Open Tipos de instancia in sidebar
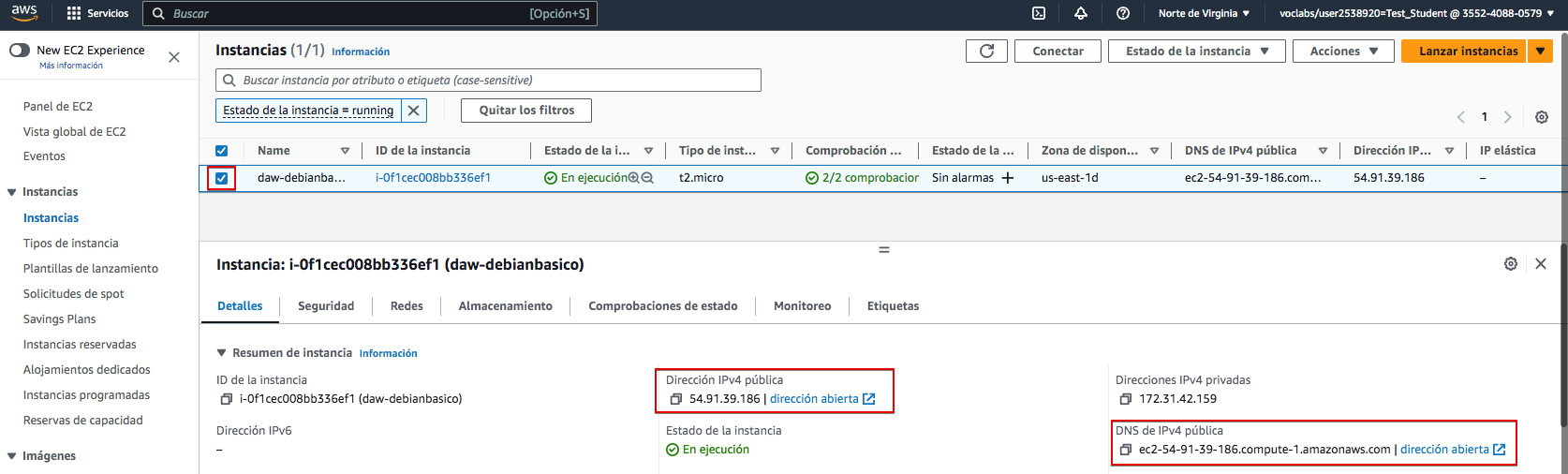The width and height of the screenshot is (1568, 474). tap(71, 244)
